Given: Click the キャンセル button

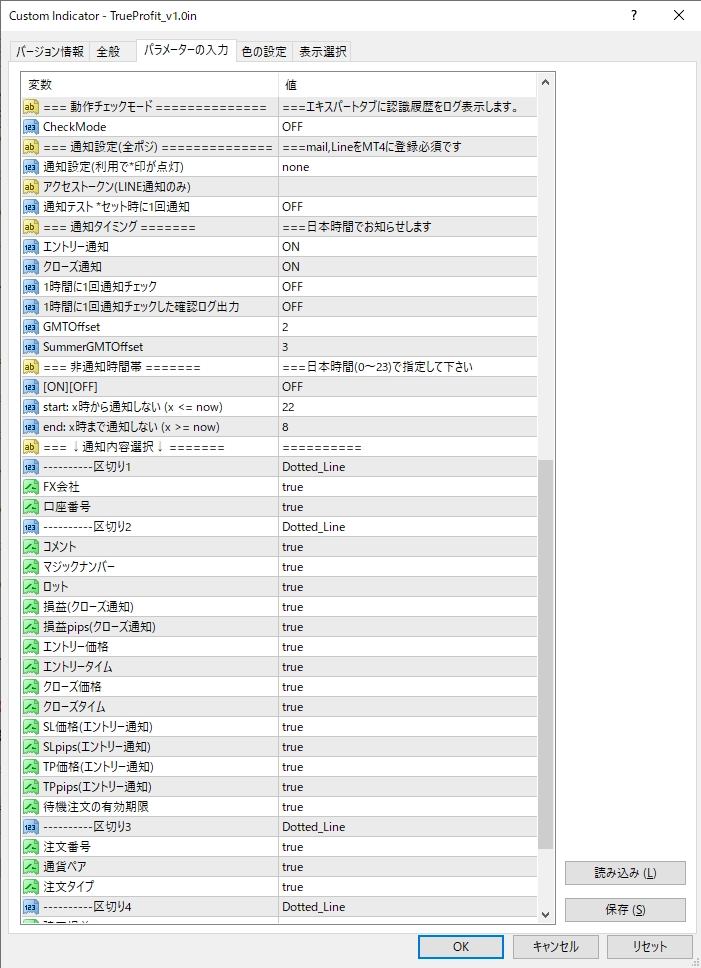Looking at the screenshot, I should [555, 946].
